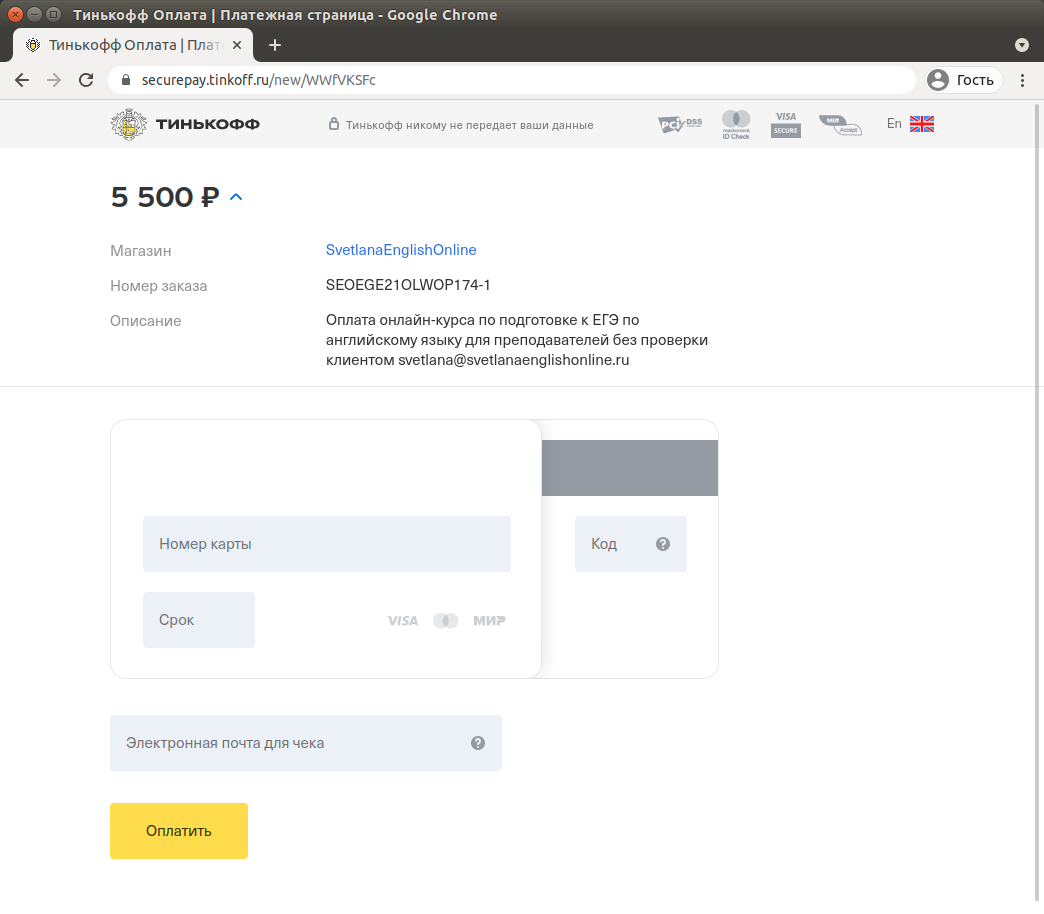1044x914 pixels.
Task: Click the Tinkoff crest logo
Action: 129,124
